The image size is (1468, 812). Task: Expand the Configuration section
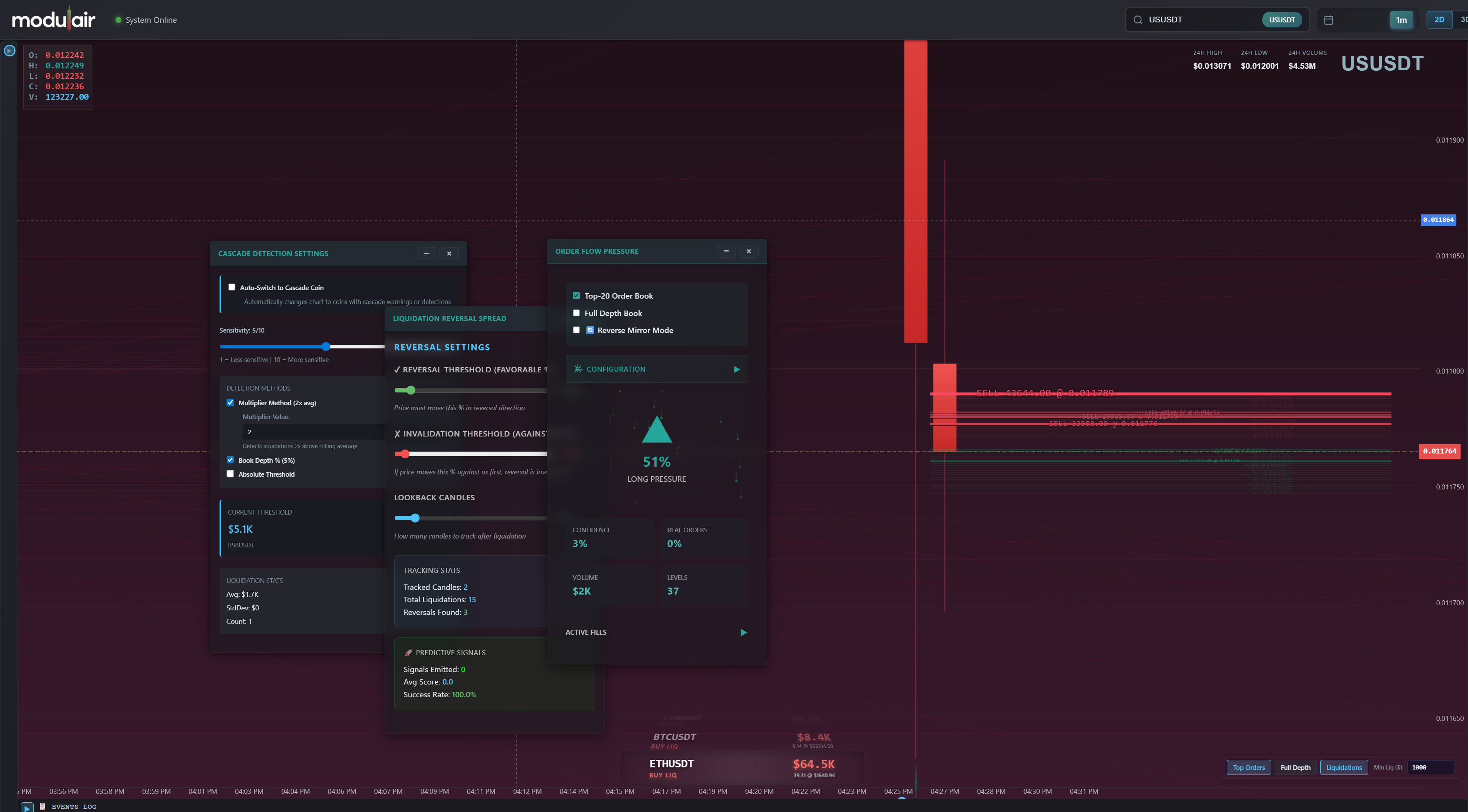[656, 369]
